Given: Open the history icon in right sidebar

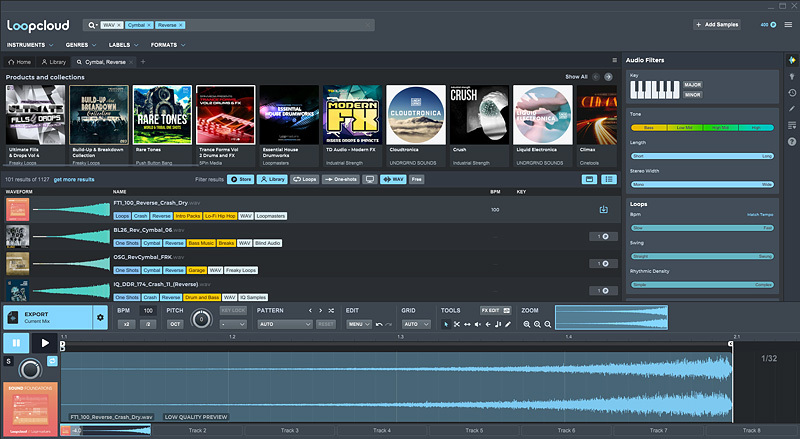Looking at the screenshot, I should click(x=792, y=91).
